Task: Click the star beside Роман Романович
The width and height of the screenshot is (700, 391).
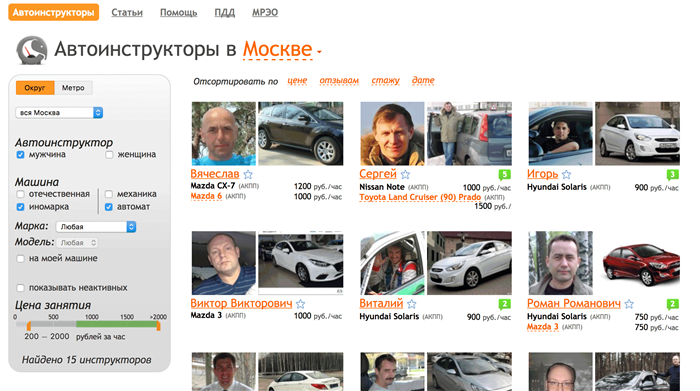Action: coord(629,304)
